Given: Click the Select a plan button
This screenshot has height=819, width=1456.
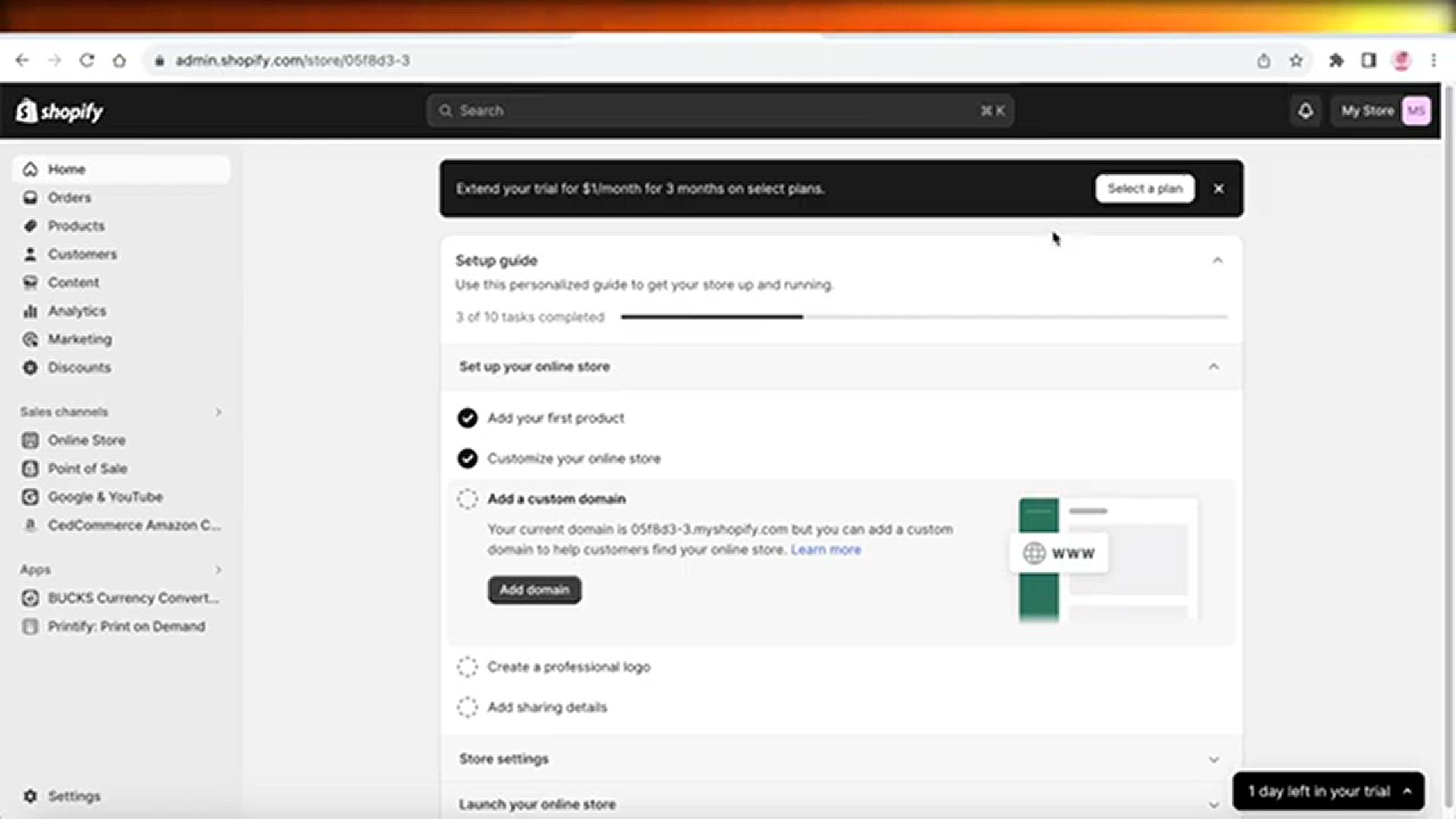Looking at the screenshot, I should (1145, 189).
